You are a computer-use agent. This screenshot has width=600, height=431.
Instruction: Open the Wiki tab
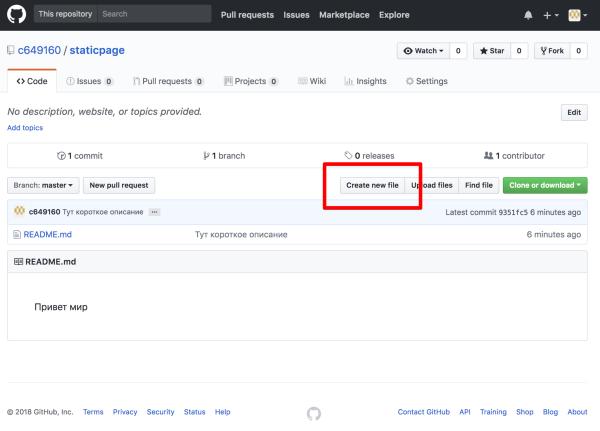312,81
